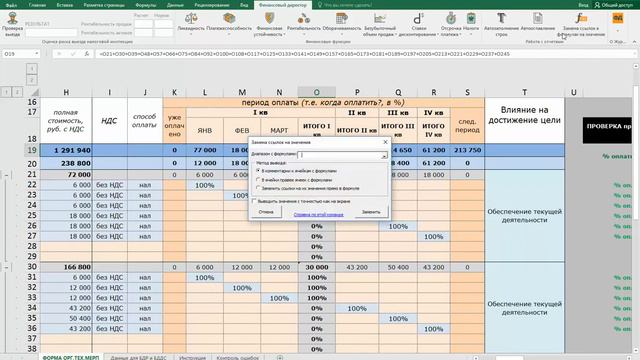Collapse the row group at row 21
Viewport: 640px width, 360px height.
coord(7,175)
